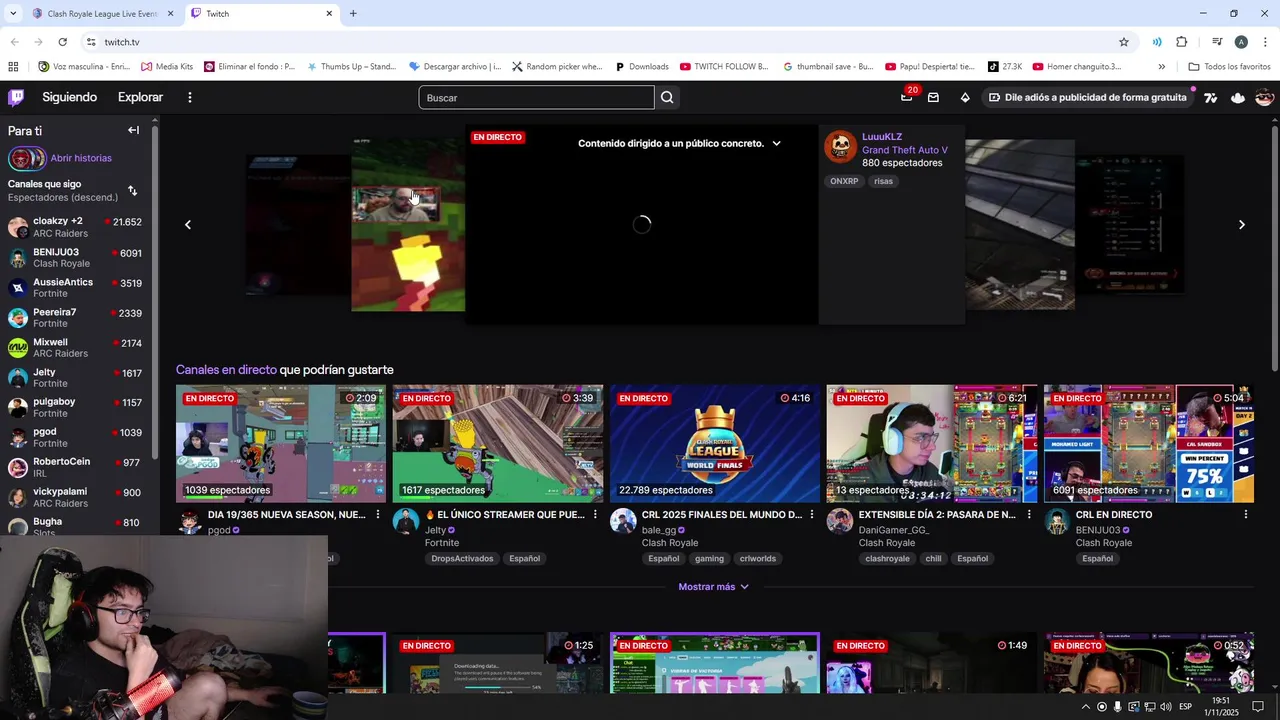The height and width of the screenshot is (720, 1280).
Task: Expand 'Mostrar más' live channels
Action: (714, 587)
